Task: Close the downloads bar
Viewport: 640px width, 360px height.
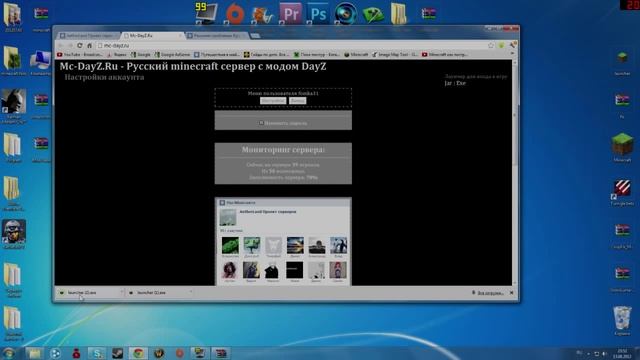Action: pos(511,293)
